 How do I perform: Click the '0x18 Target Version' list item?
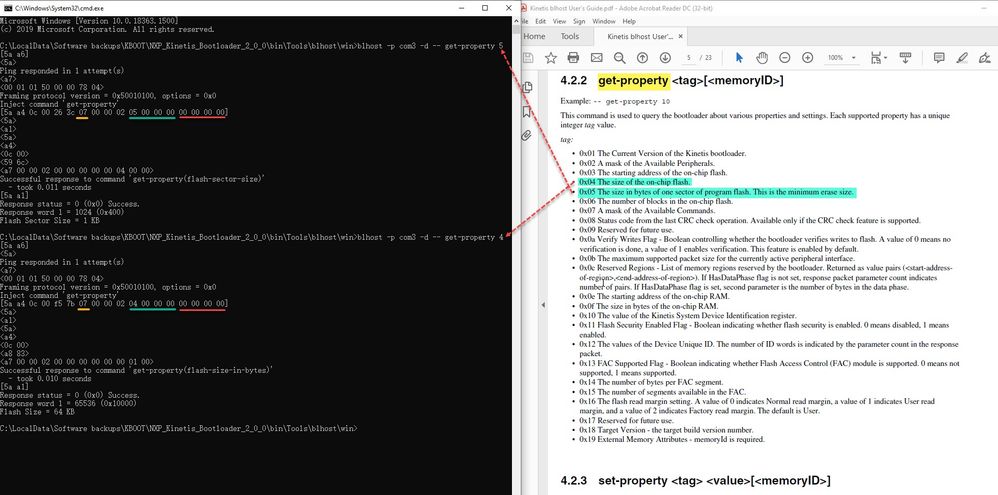(x=666, y=430)
